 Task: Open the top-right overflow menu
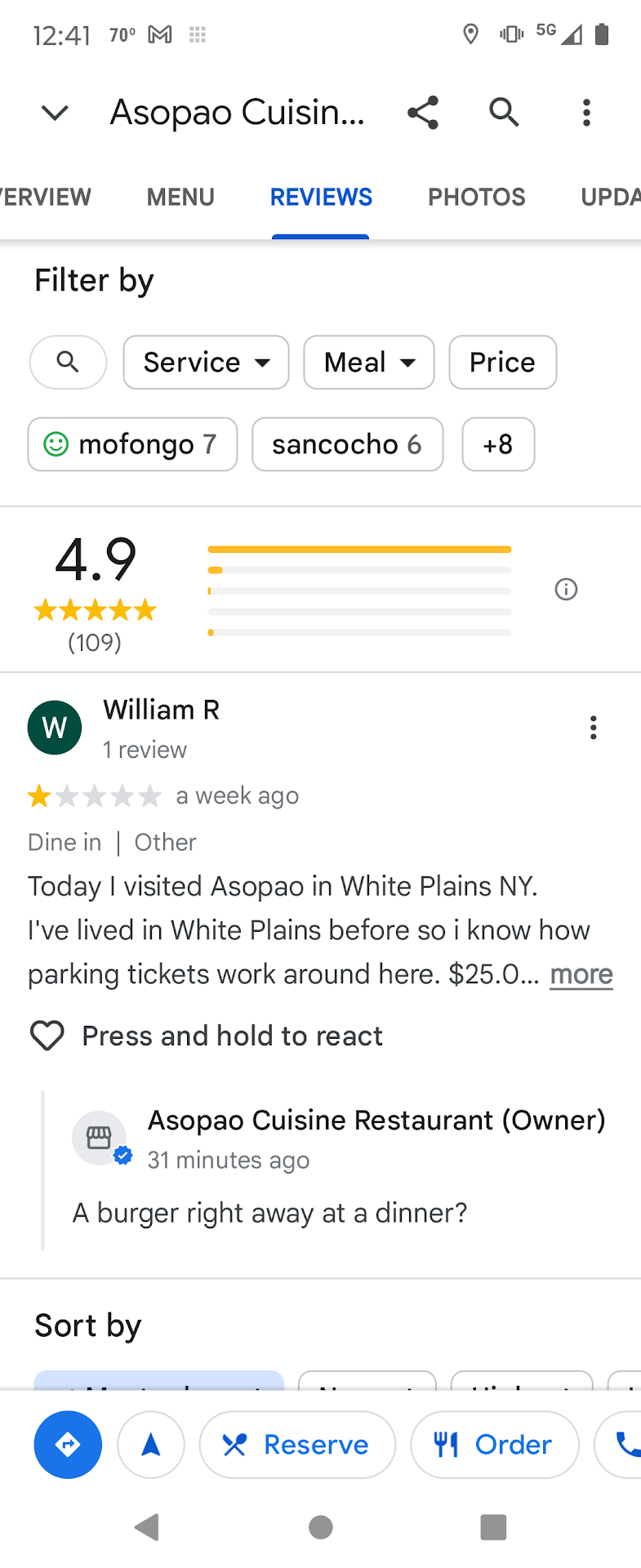(x=586, y=113)
